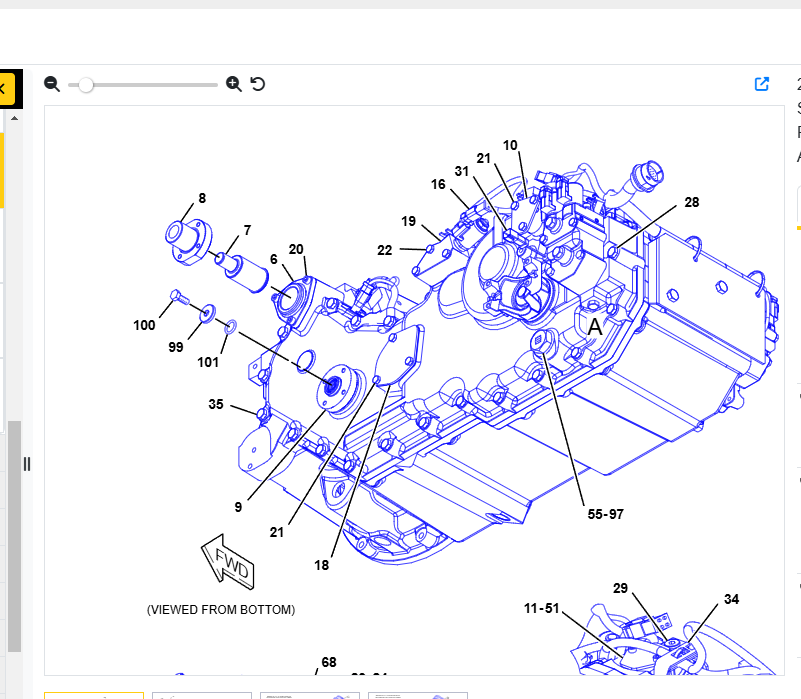Click callout label 55-97
801x699 pixels.
[605, 514]
